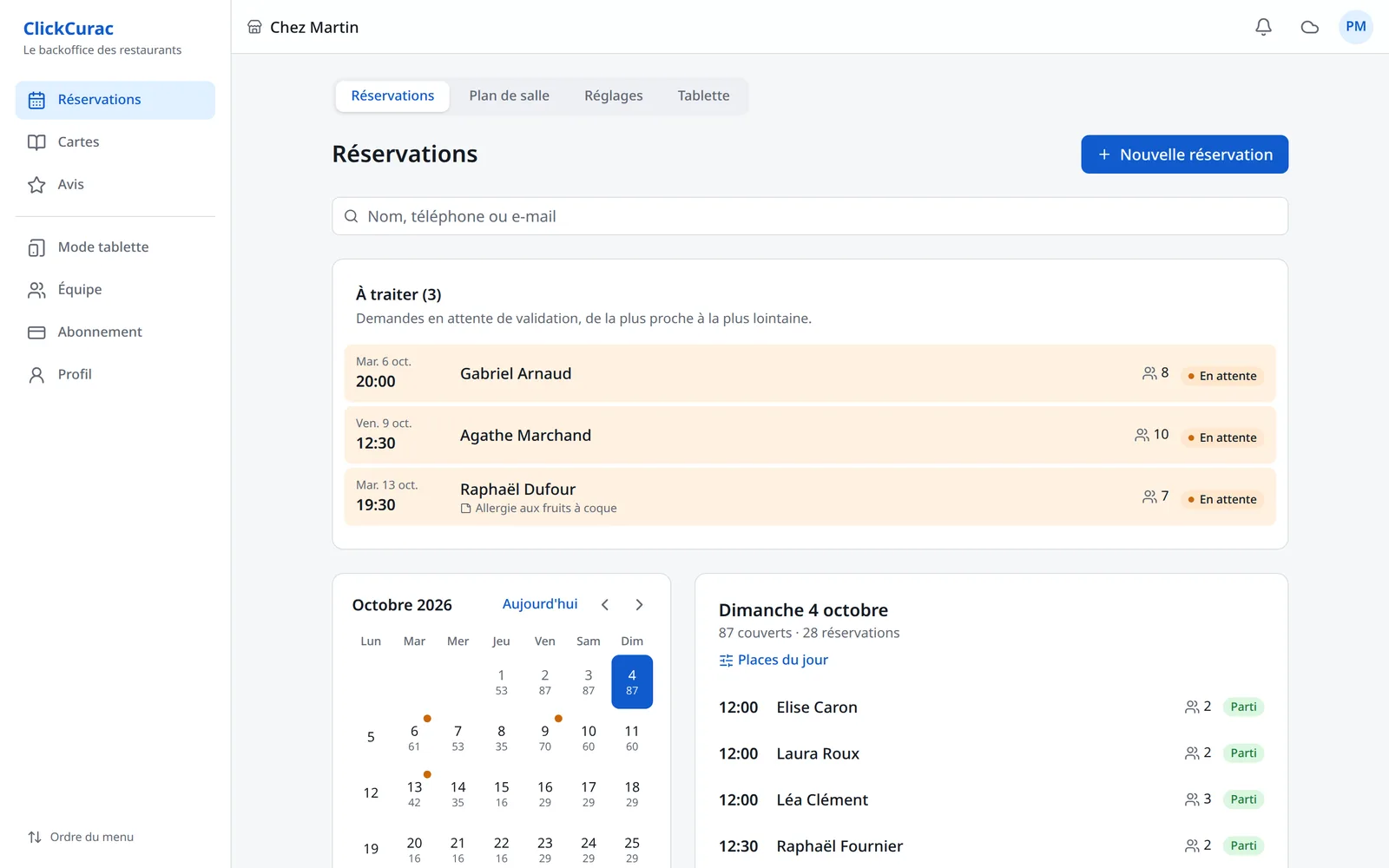This screenshot has width=1389, height=868.
Task: Click Parti badge on Léa Clément row
Action: 1243,799
